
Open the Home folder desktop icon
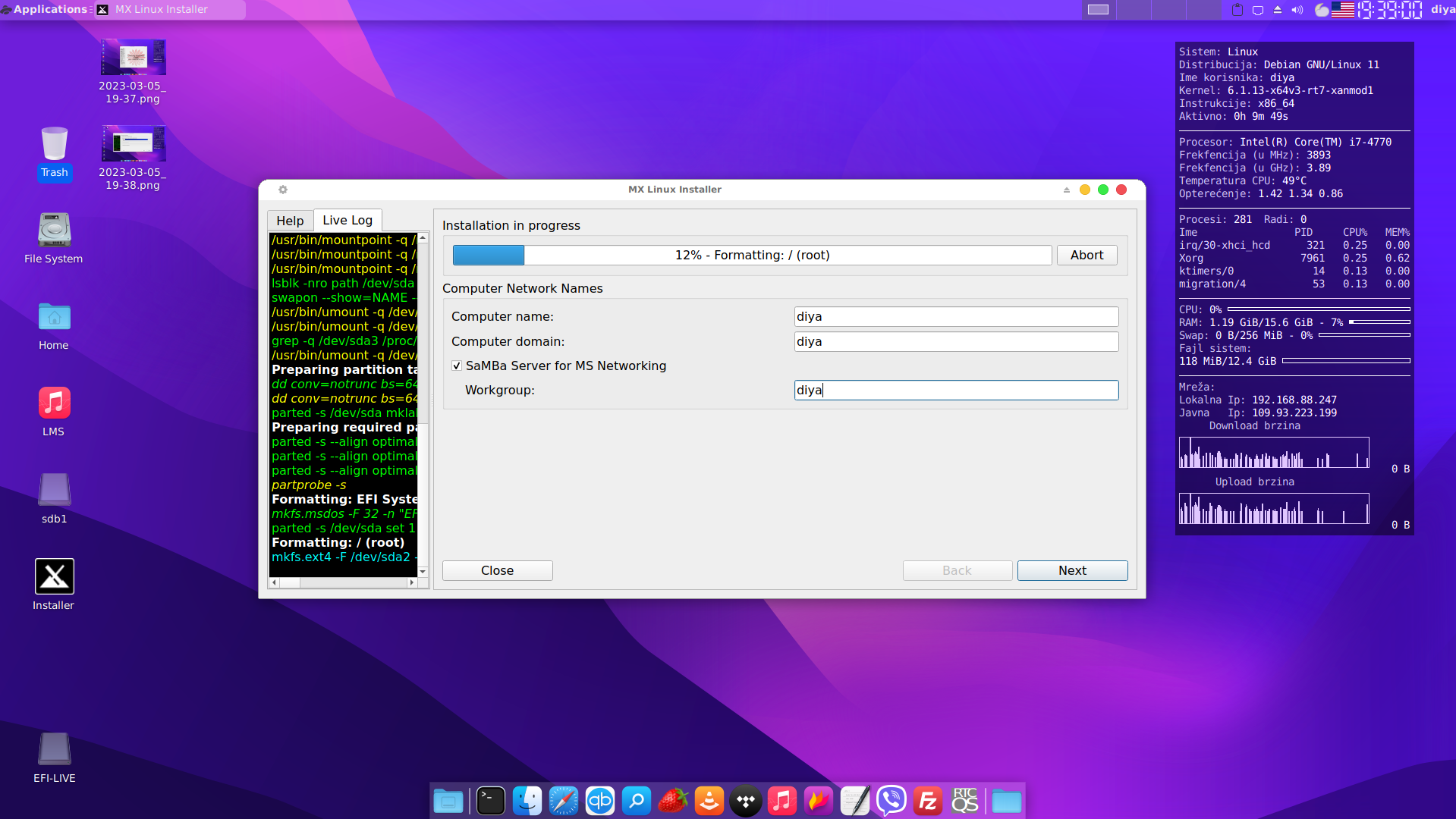[x=54, y=326]
